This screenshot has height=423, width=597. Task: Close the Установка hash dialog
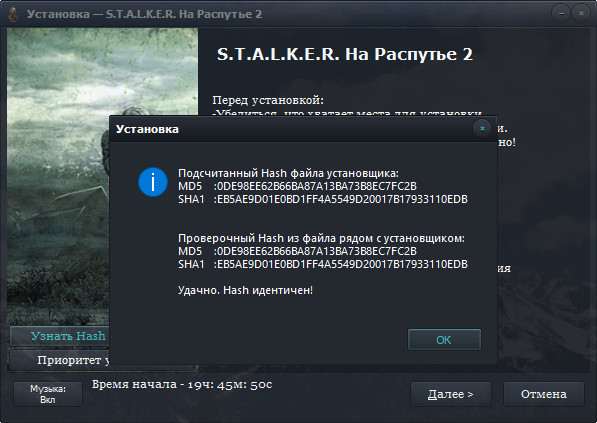click(482, 129)
